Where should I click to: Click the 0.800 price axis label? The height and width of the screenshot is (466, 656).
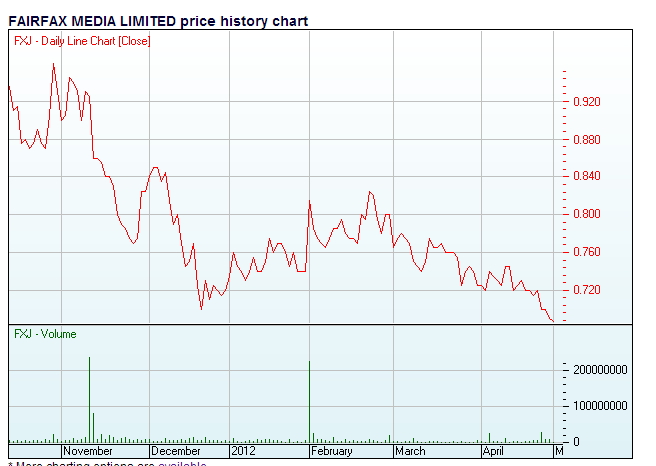(x=587, y=214)
